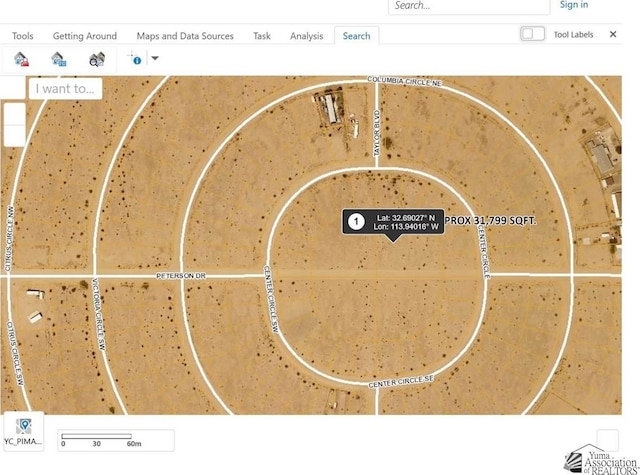Click the CENTER CIRCLE SE label
This screenshot has width=640, height=475.
(x=401, y=382)
